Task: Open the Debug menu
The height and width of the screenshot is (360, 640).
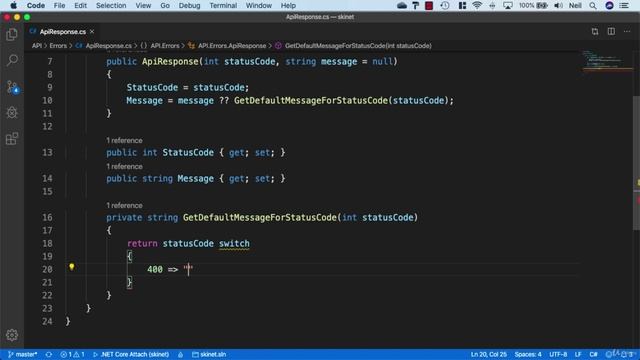Action: tap(189, 5)
